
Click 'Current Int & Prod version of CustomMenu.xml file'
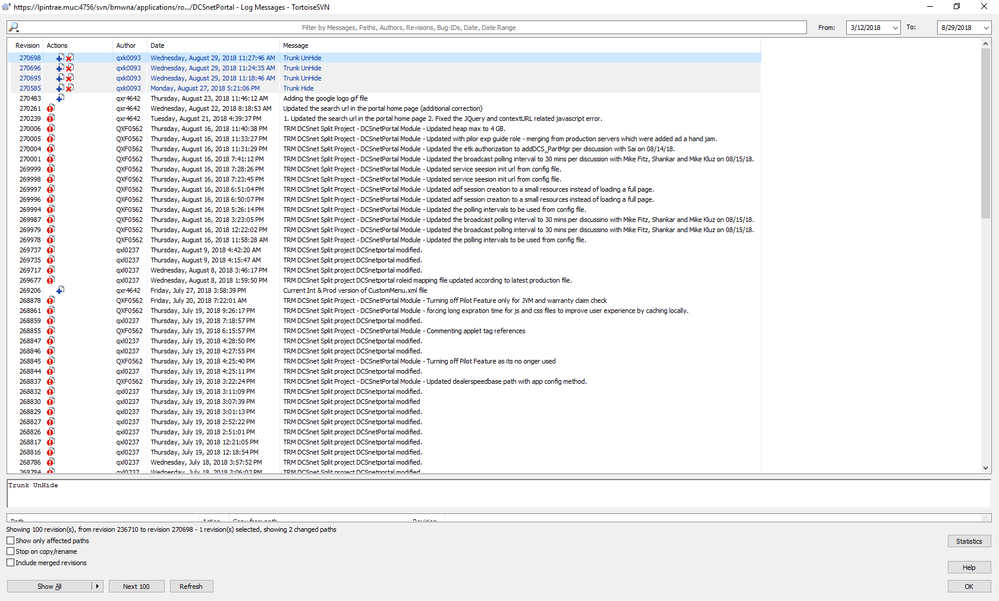[x=355, y=291]
